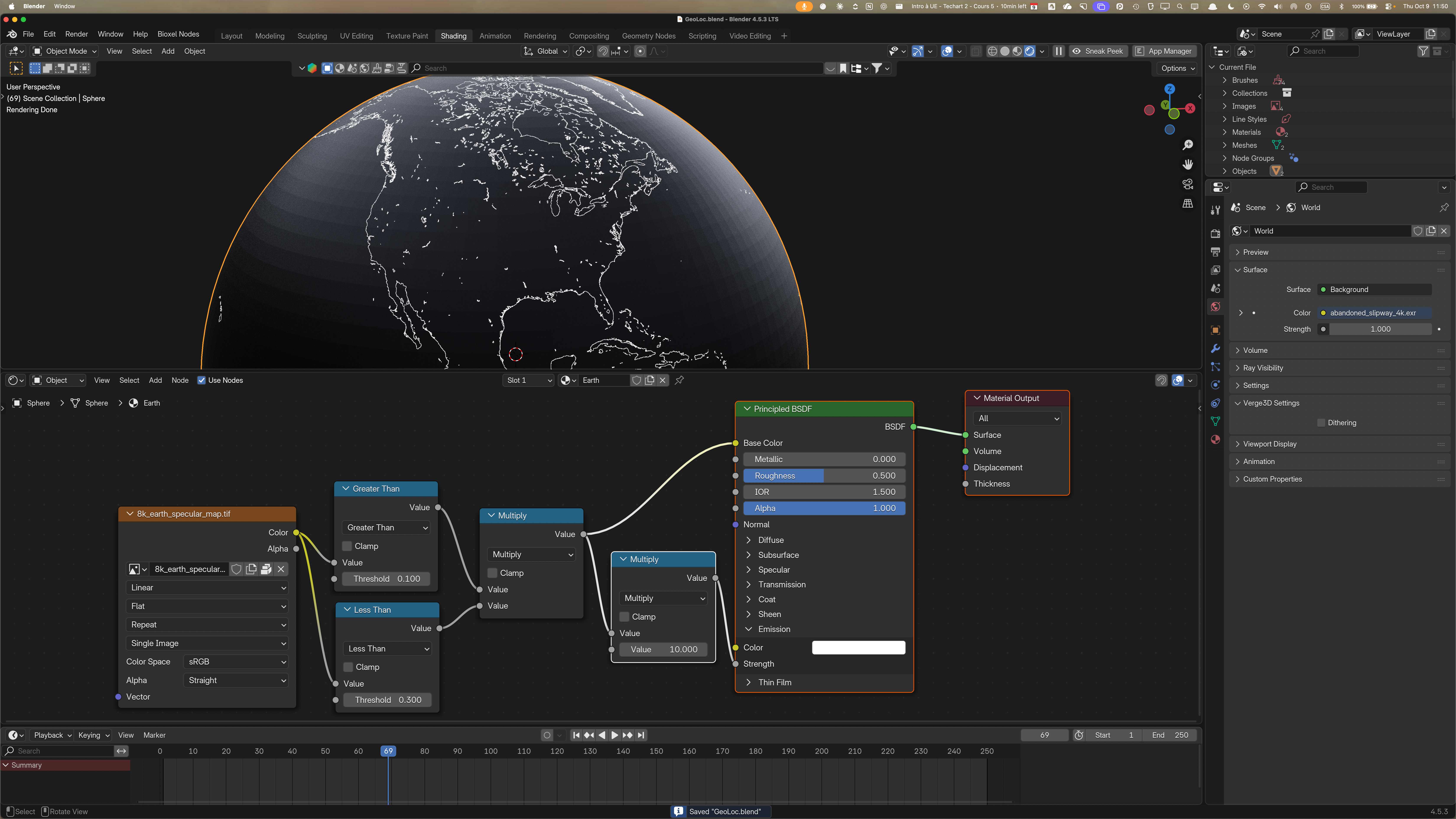The width and height of the screenshot is (1456, 819).
Task: Open the outliner filter funnel
Action: 1423,51
